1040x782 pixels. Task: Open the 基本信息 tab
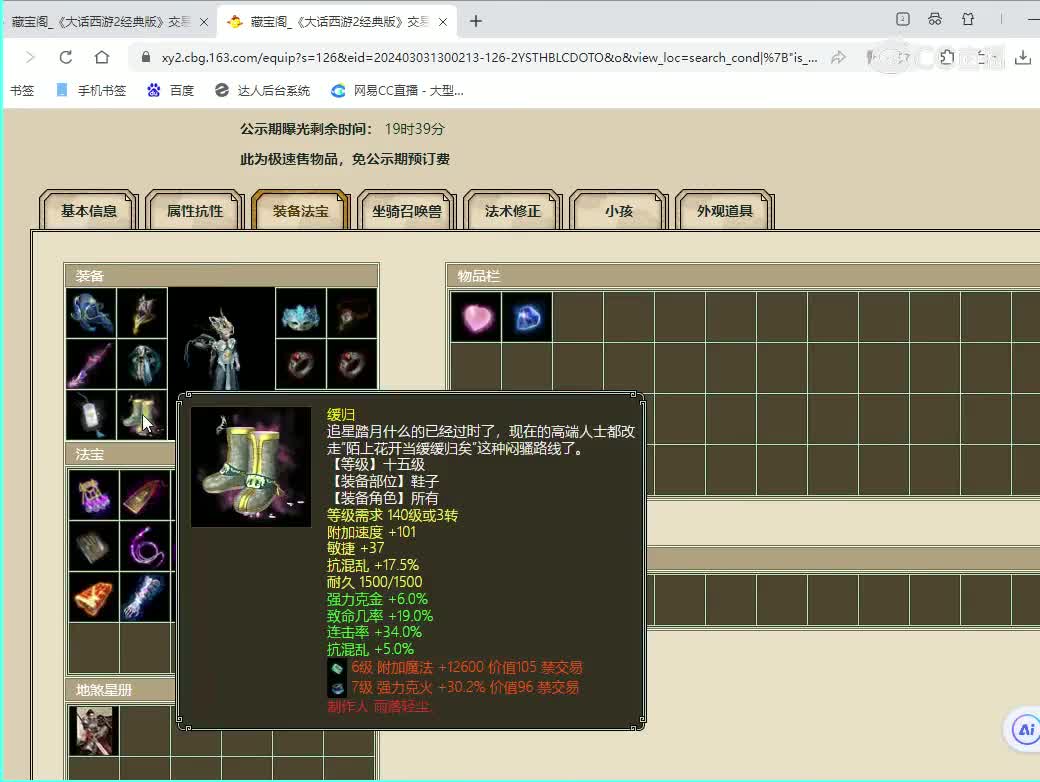(x=89, y=211)
